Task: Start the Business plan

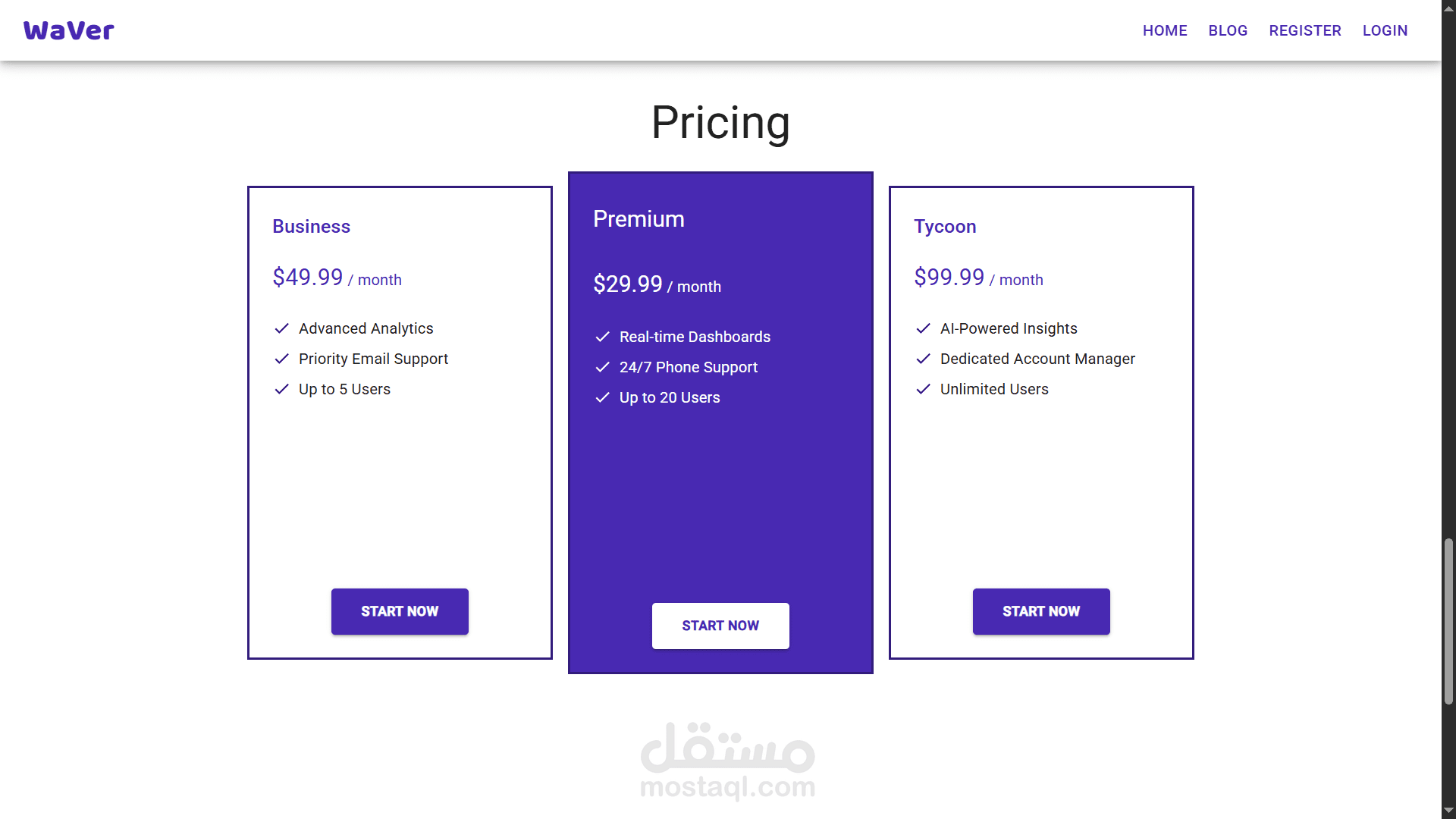Action: point(400,611)
